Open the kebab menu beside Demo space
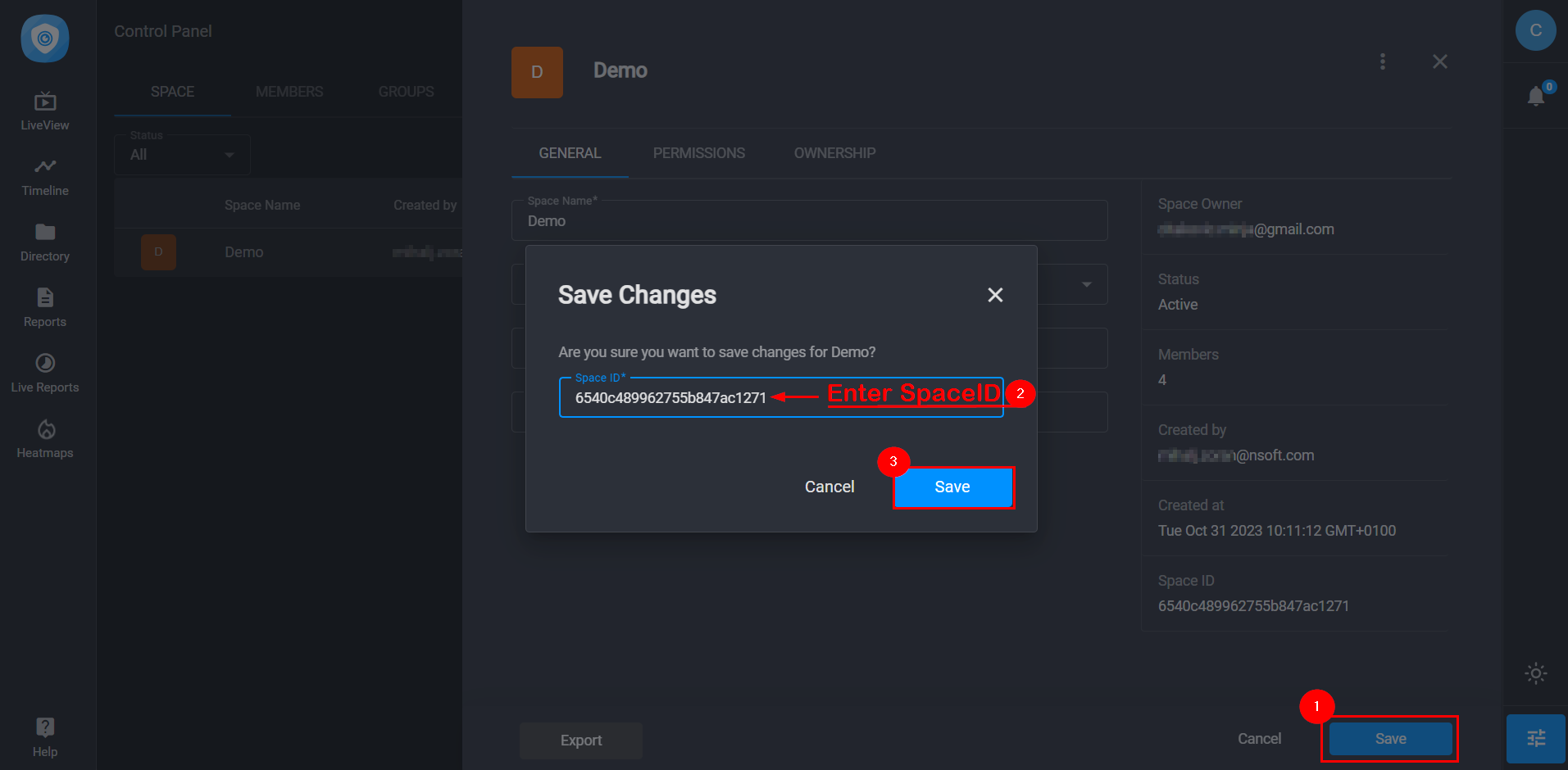This screenshot has height=770, width=1568. (1382, 61)
